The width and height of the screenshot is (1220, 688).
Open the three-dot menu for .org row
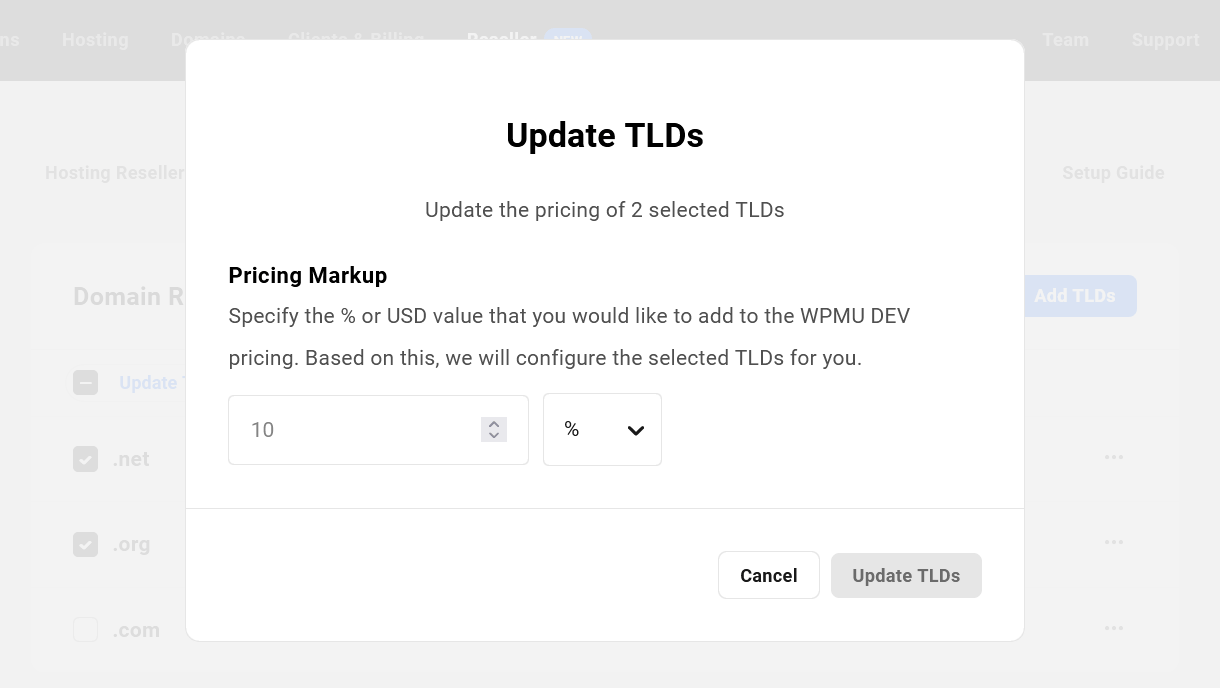pyautogui.click(x=1114, y=542)
